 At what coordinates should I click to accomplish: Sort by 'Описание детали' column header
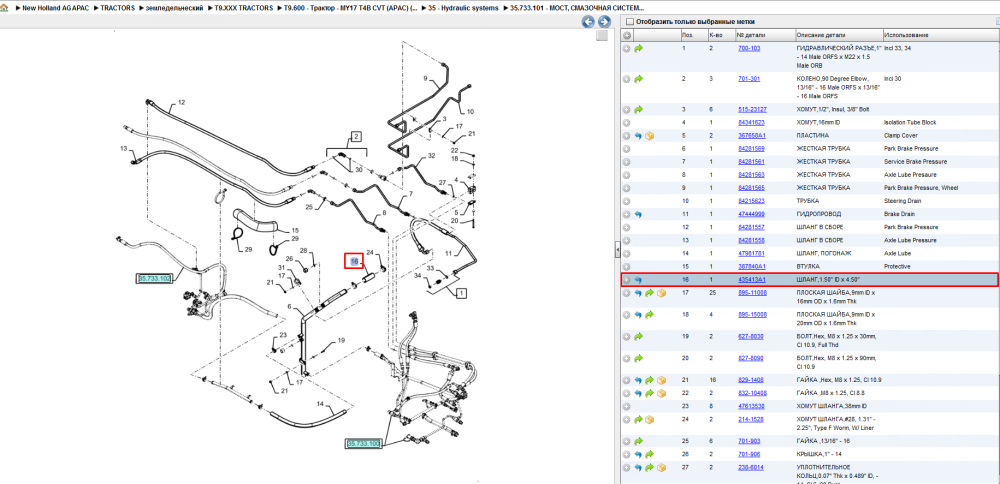click(x=821, y=35)
